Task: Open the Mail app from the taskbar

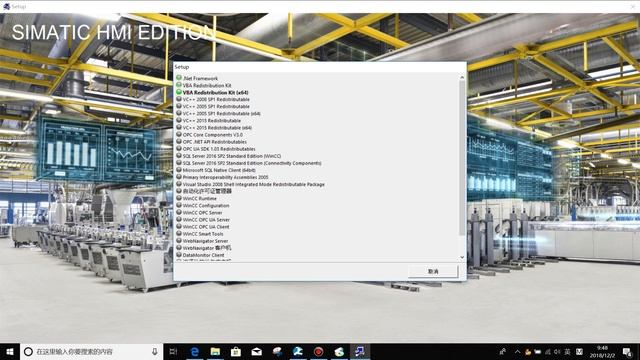Action: [x=257, y=351]
